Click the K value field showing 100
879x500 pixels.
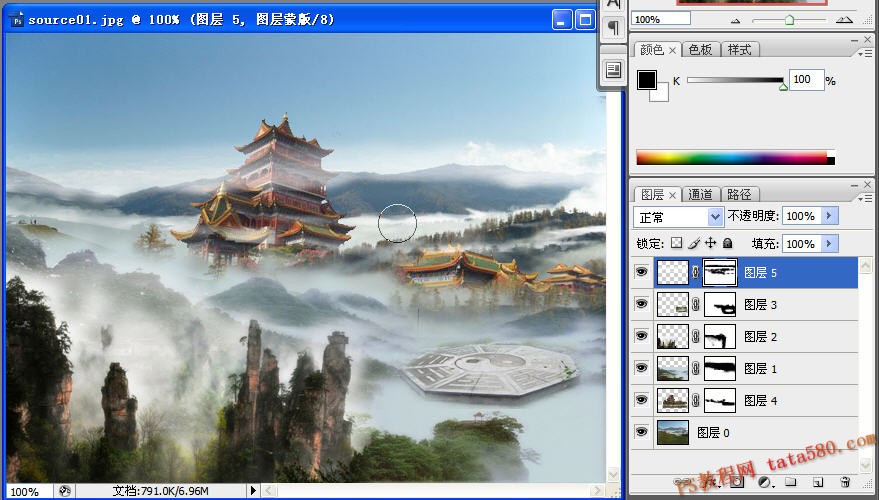click(806, 80)
